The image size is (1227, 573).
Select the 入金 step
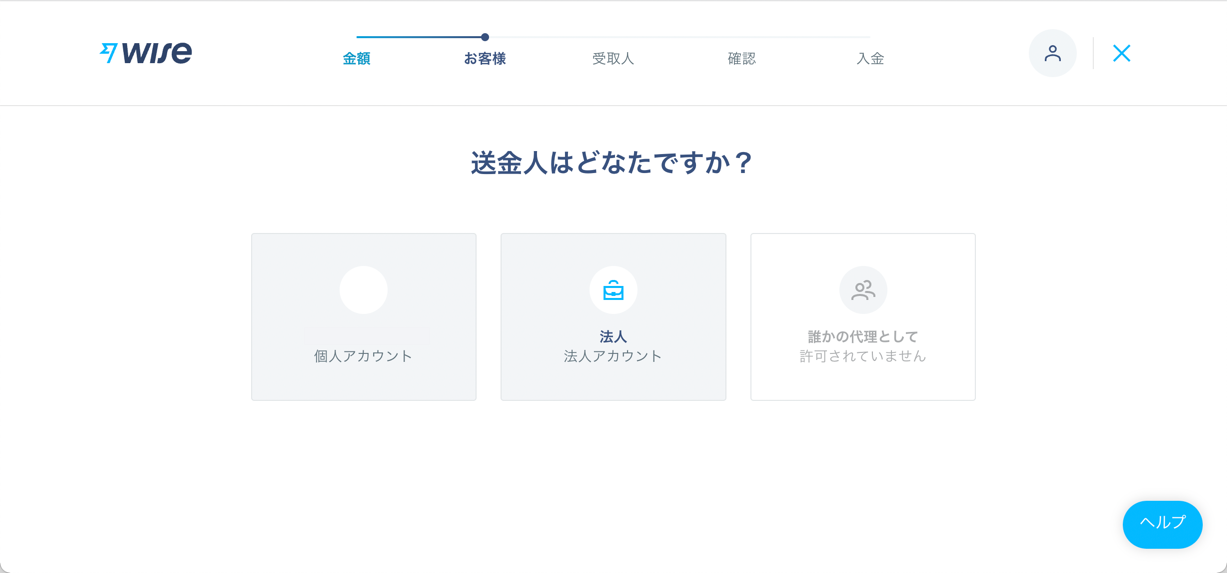(x=869, y=59)
